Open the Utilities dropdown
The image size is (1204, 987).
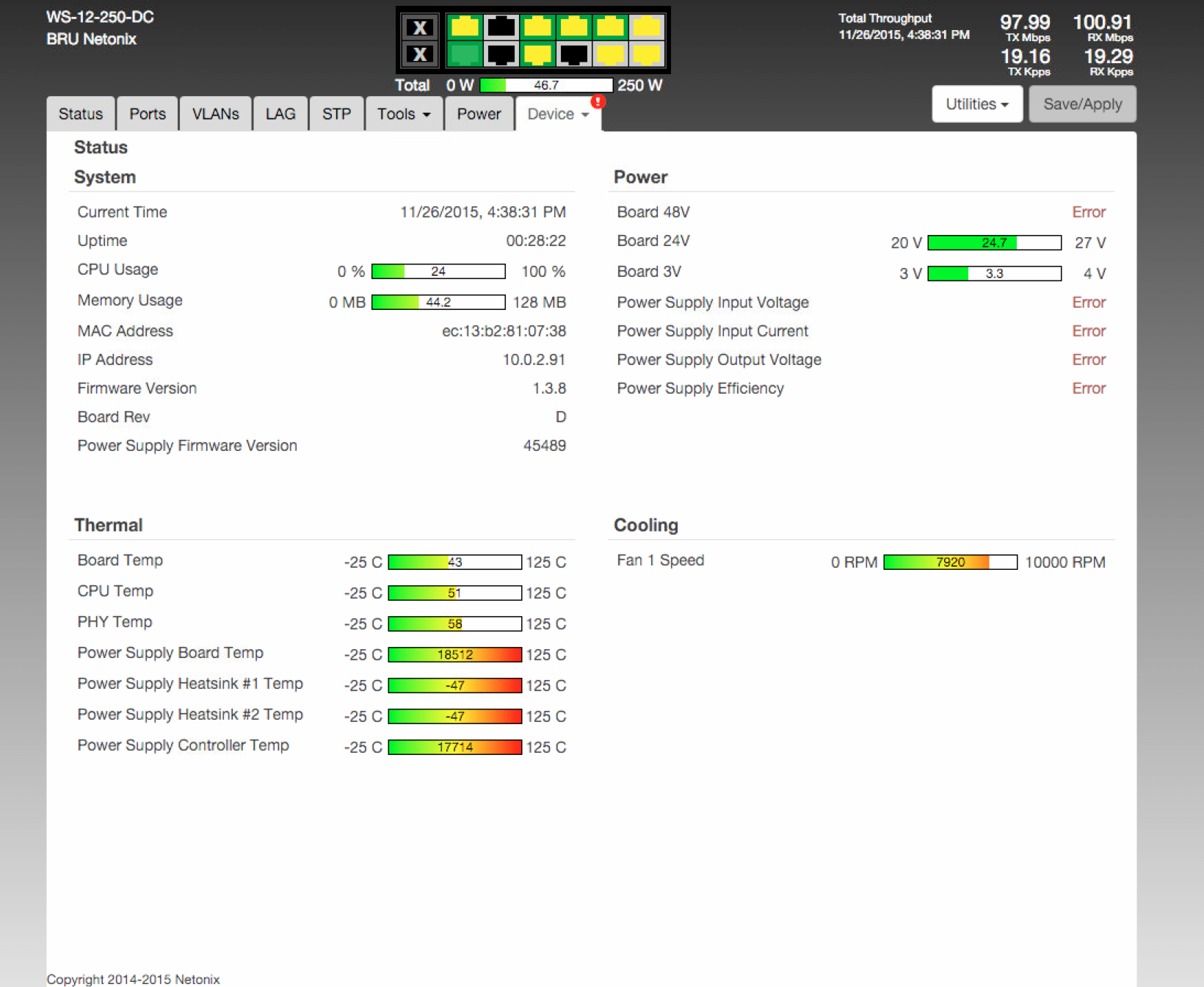click(976, 104)
